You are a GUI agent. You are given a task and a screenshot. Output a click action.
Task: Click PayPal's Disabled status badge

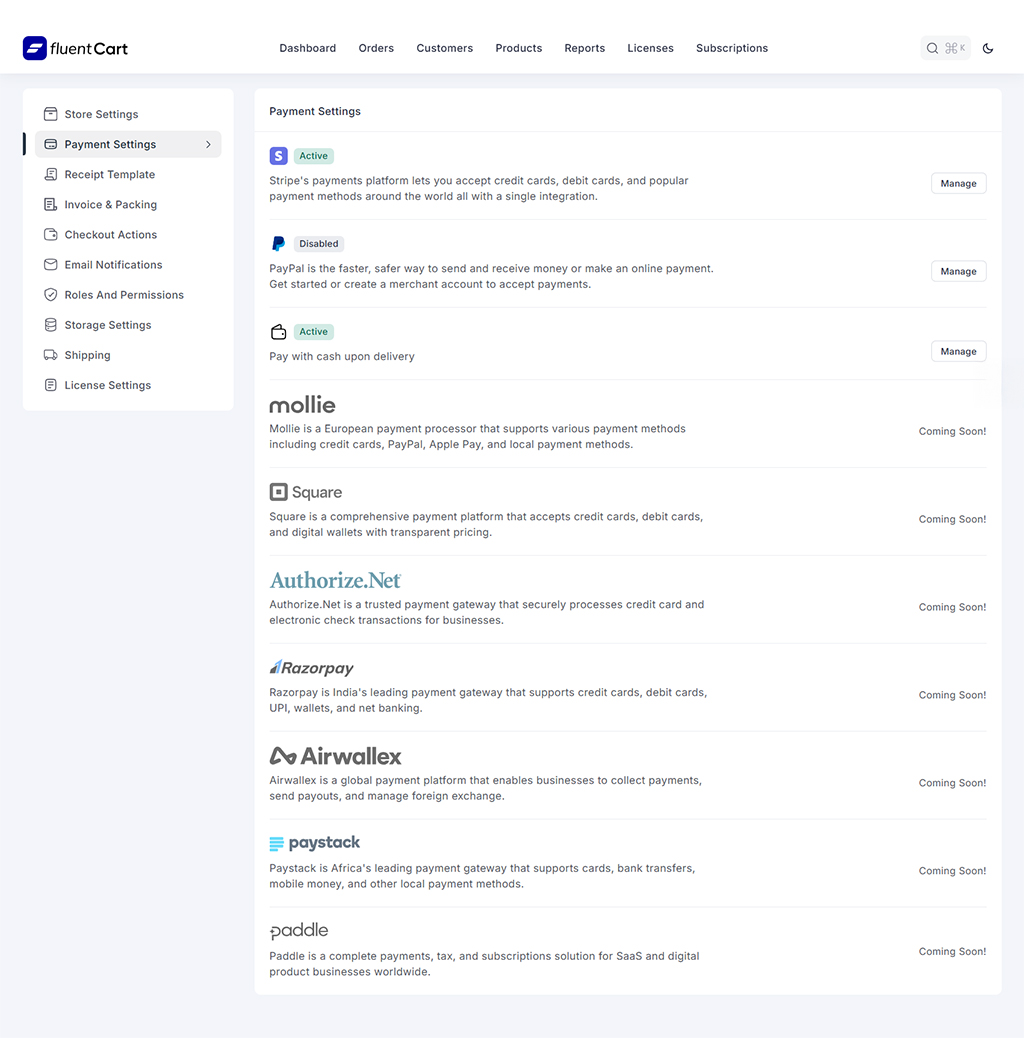318,244
